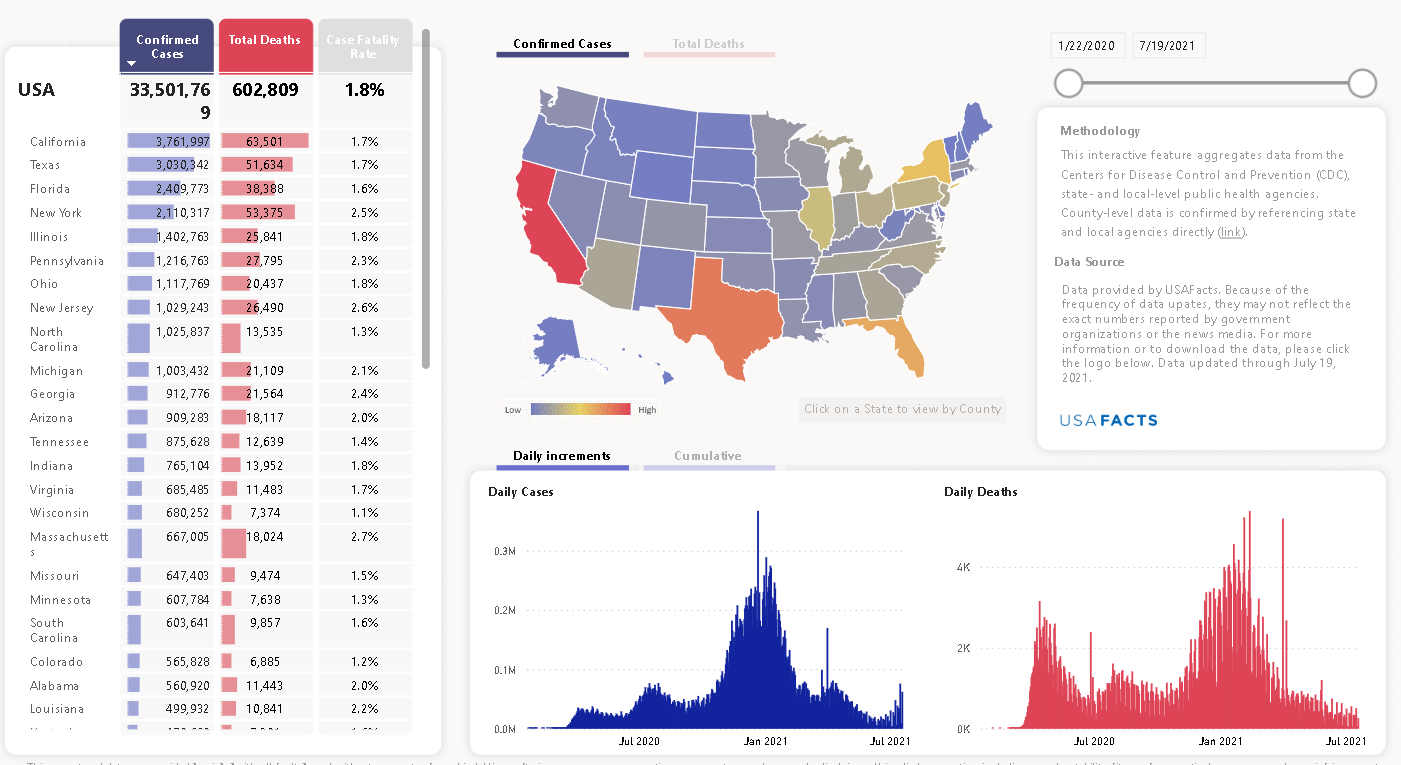Click the sort arrow under Confirmed Cases
1401x765 pixels.
pyautogui.click(x=131, y=64)
